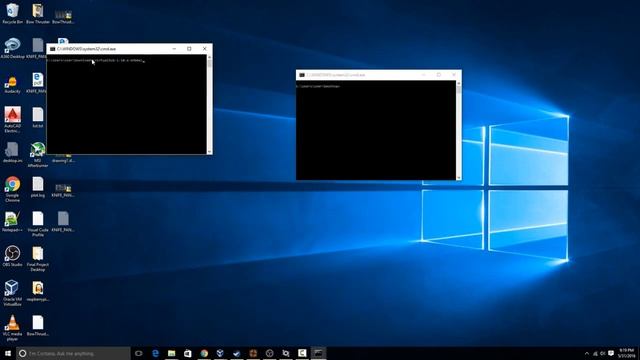
Task: Select the raspberrypi desktop icon
Action: click(38, 291)
